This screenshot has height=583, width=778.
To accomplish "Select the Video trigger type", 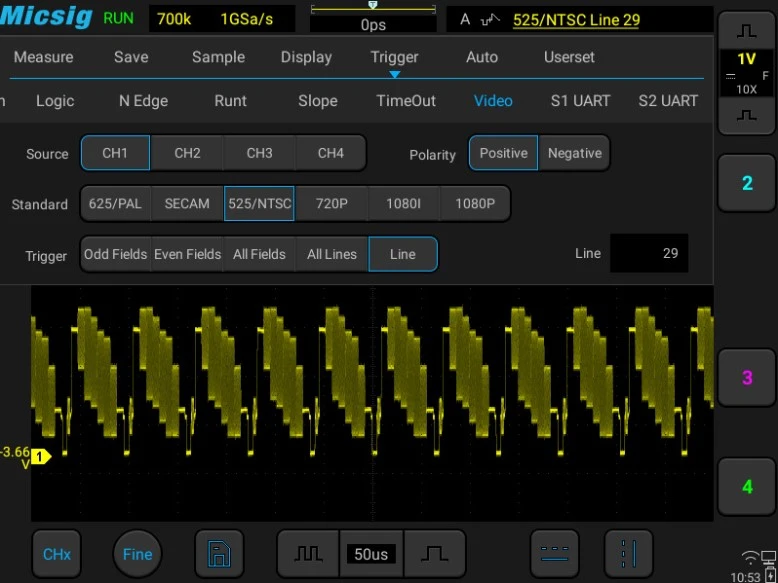I will pyautogui.click(x=493, y=101).
